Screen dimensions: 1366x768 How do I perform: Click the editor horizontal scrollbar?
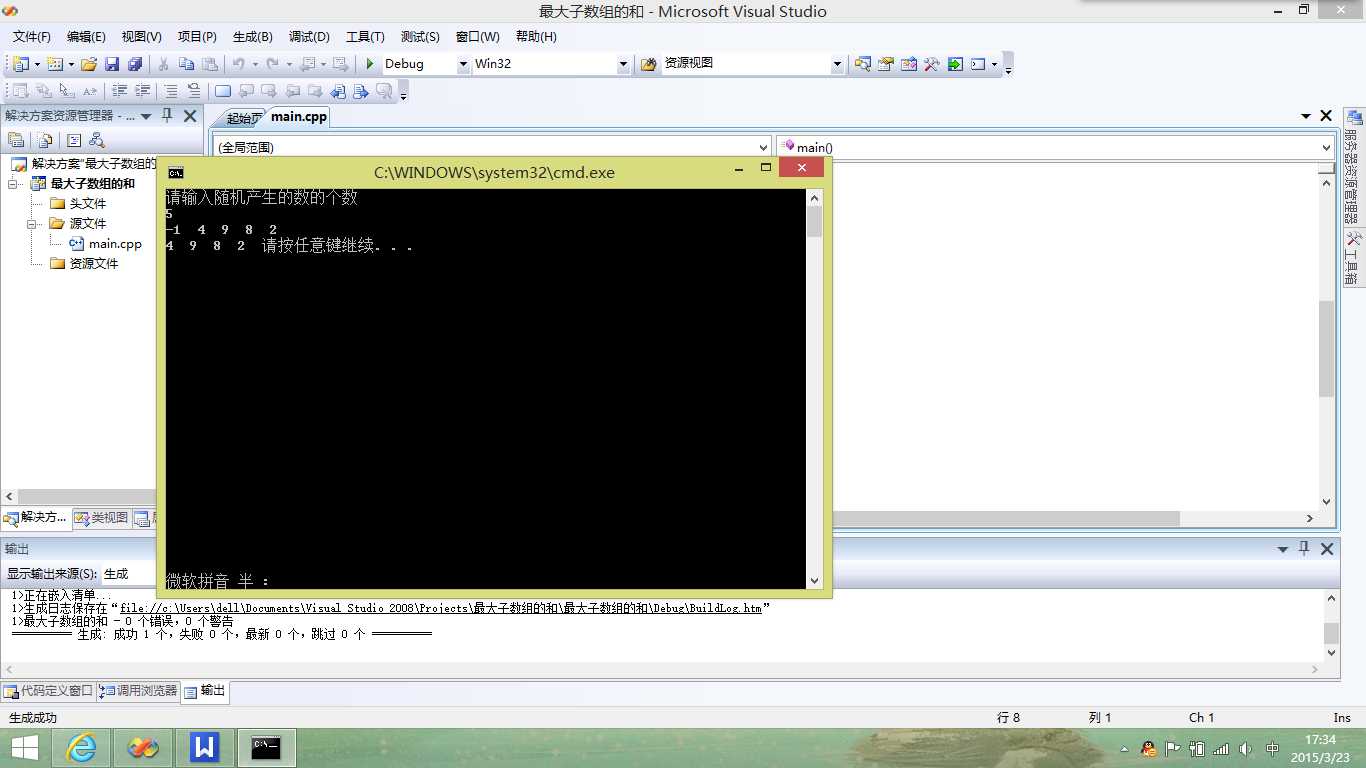(x=1075, y=519)
